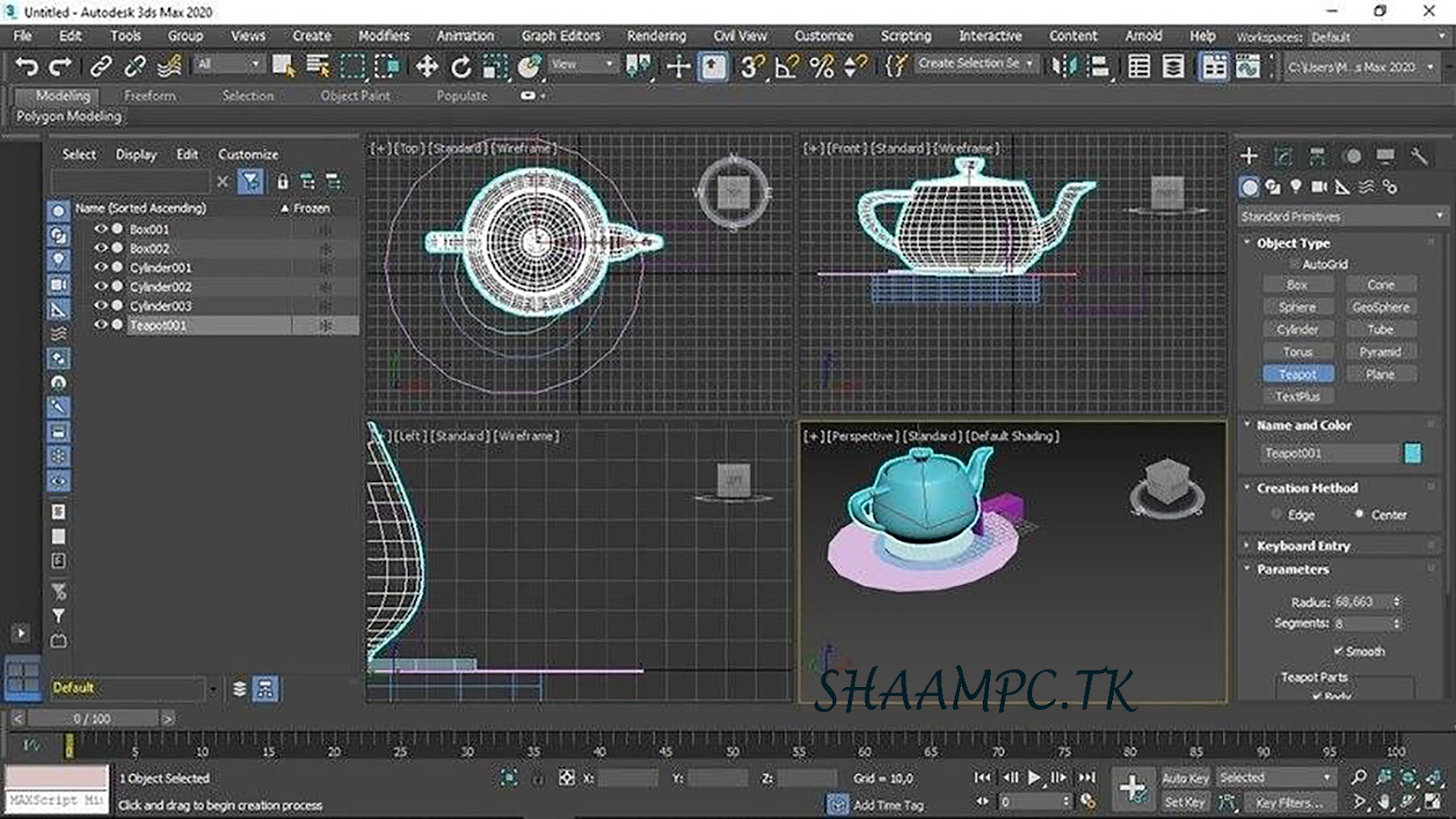Select the Center creation method
This screenshot has height=819, width=1456.
(x=1360, y=514)
